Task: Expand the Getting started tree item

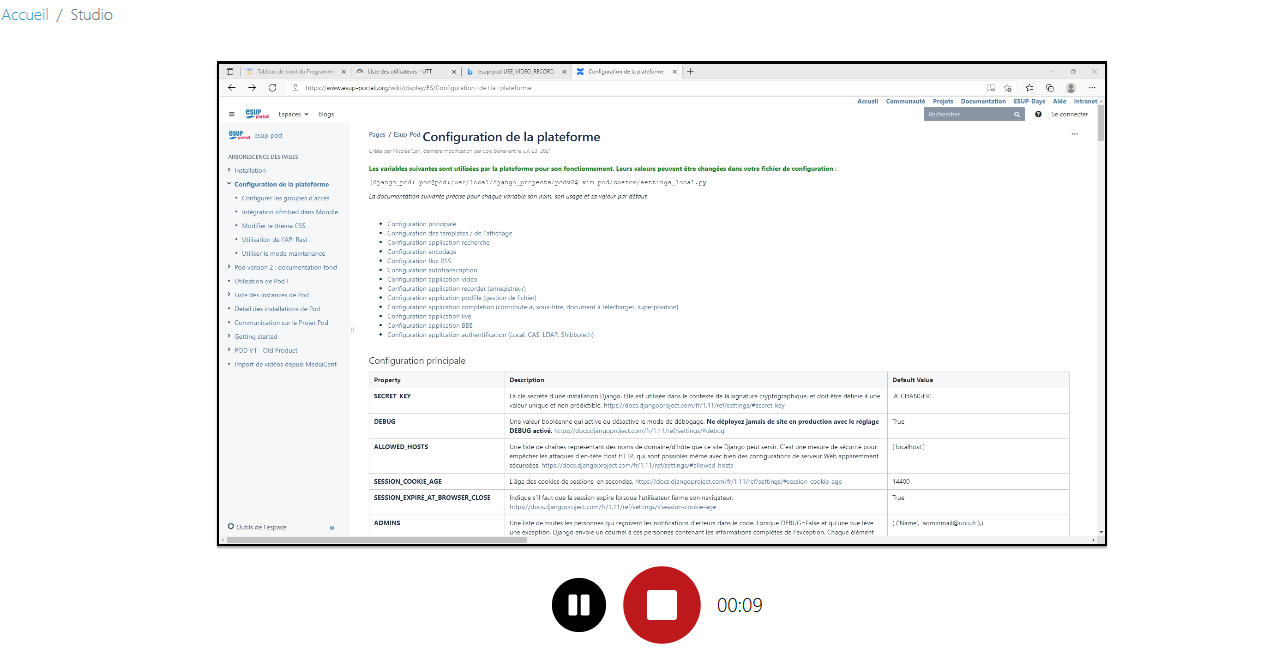Action: 229,337
